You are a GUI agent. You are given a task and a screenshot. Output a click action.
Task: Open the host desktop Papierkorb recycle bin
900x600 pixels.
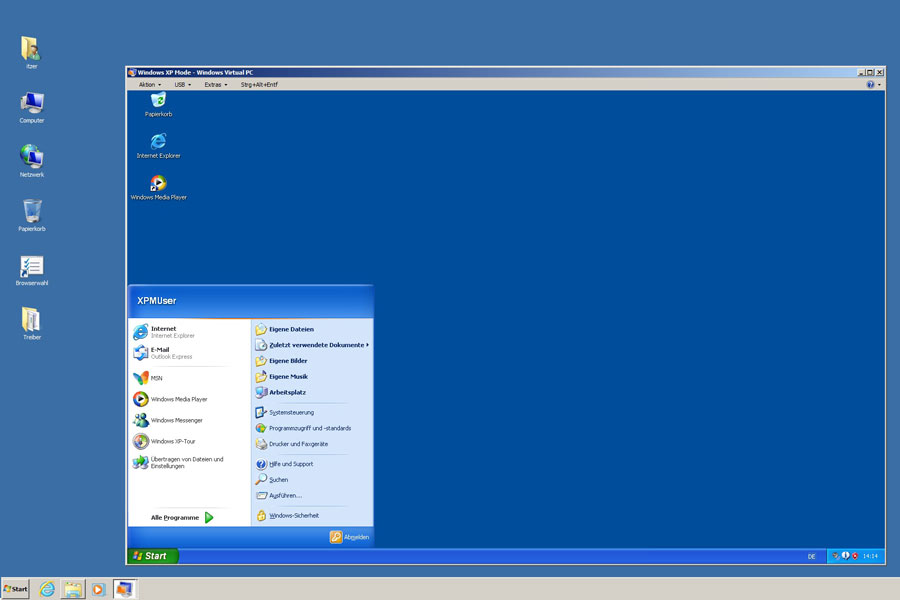32,215
